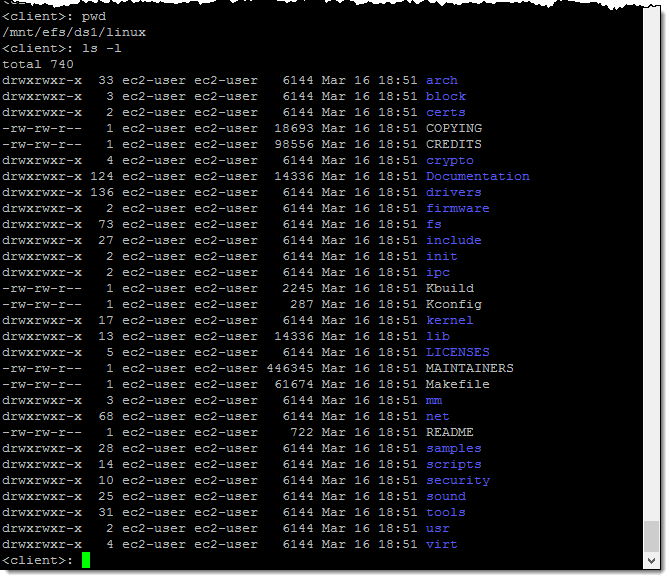Click the vertical scrollbar thumb
The height and width of the screenshot is (580, 671).
pyautogui.click(x=652, y=536)
